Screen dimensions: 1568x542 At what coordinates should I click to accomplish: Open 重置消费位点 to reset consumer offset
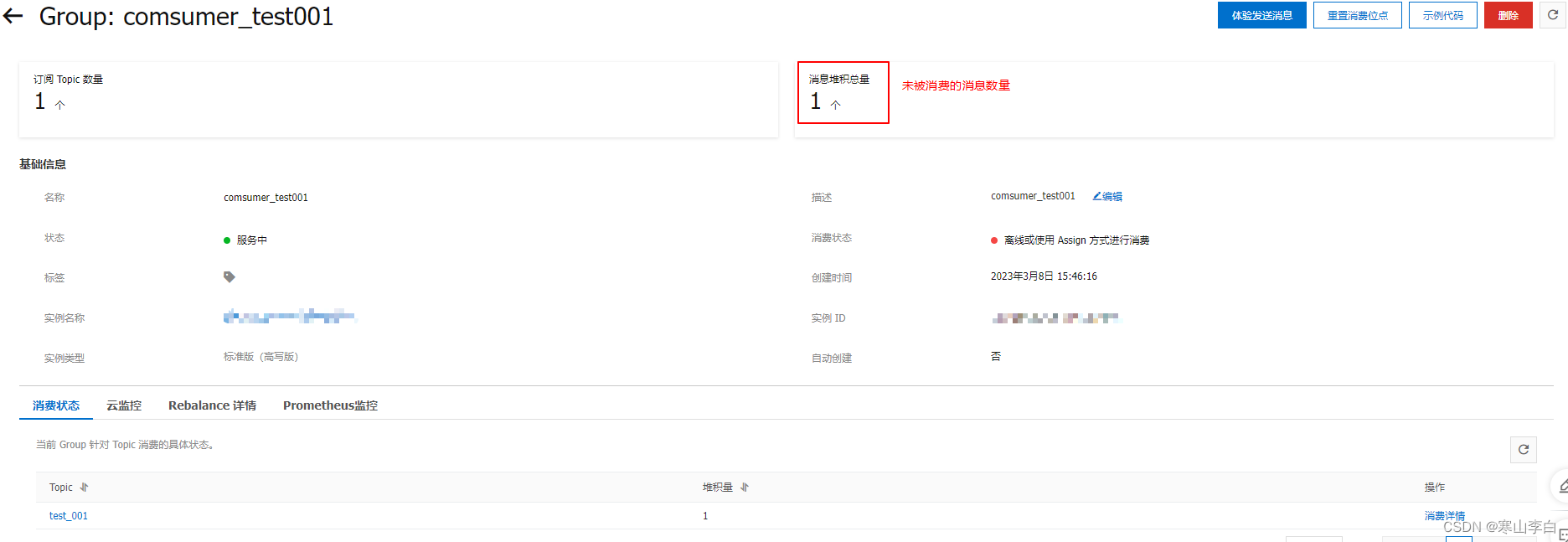tap(1357, 15)
